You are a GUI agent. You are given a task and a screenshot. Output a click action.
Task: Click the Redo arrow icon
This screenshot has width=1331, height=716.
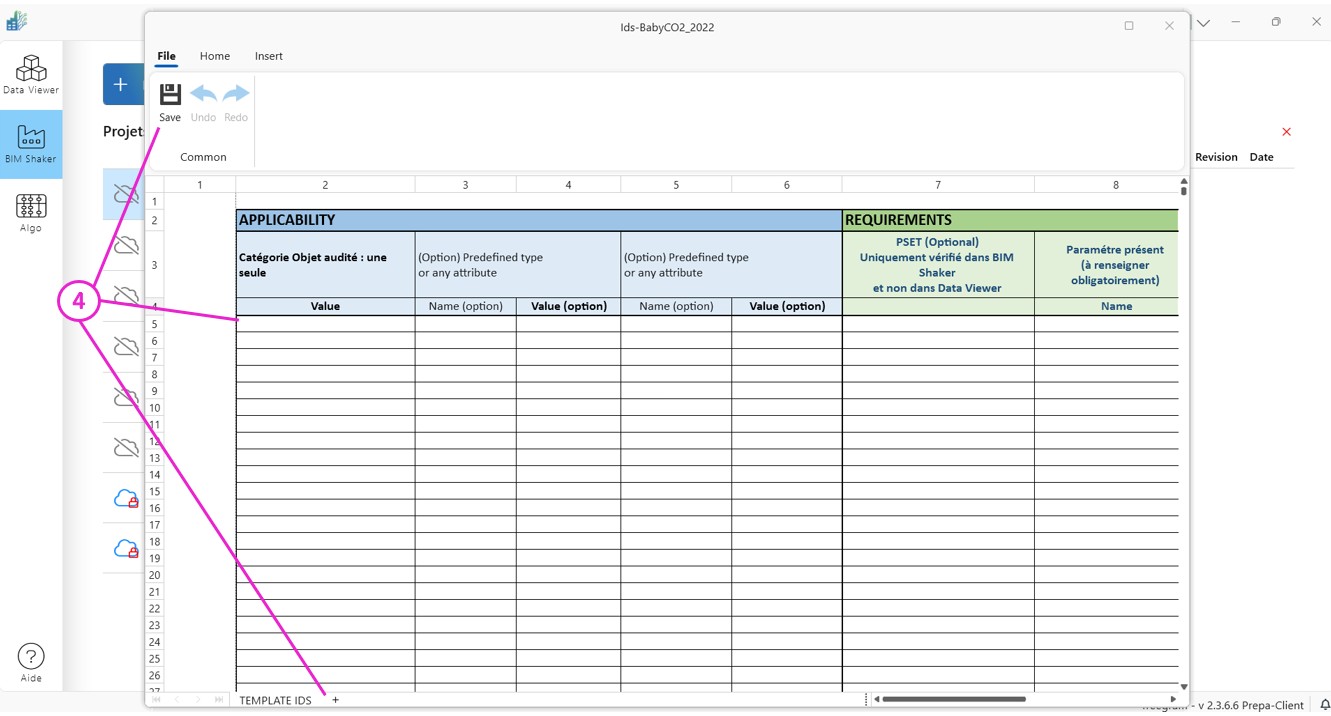tap(236, 95)
